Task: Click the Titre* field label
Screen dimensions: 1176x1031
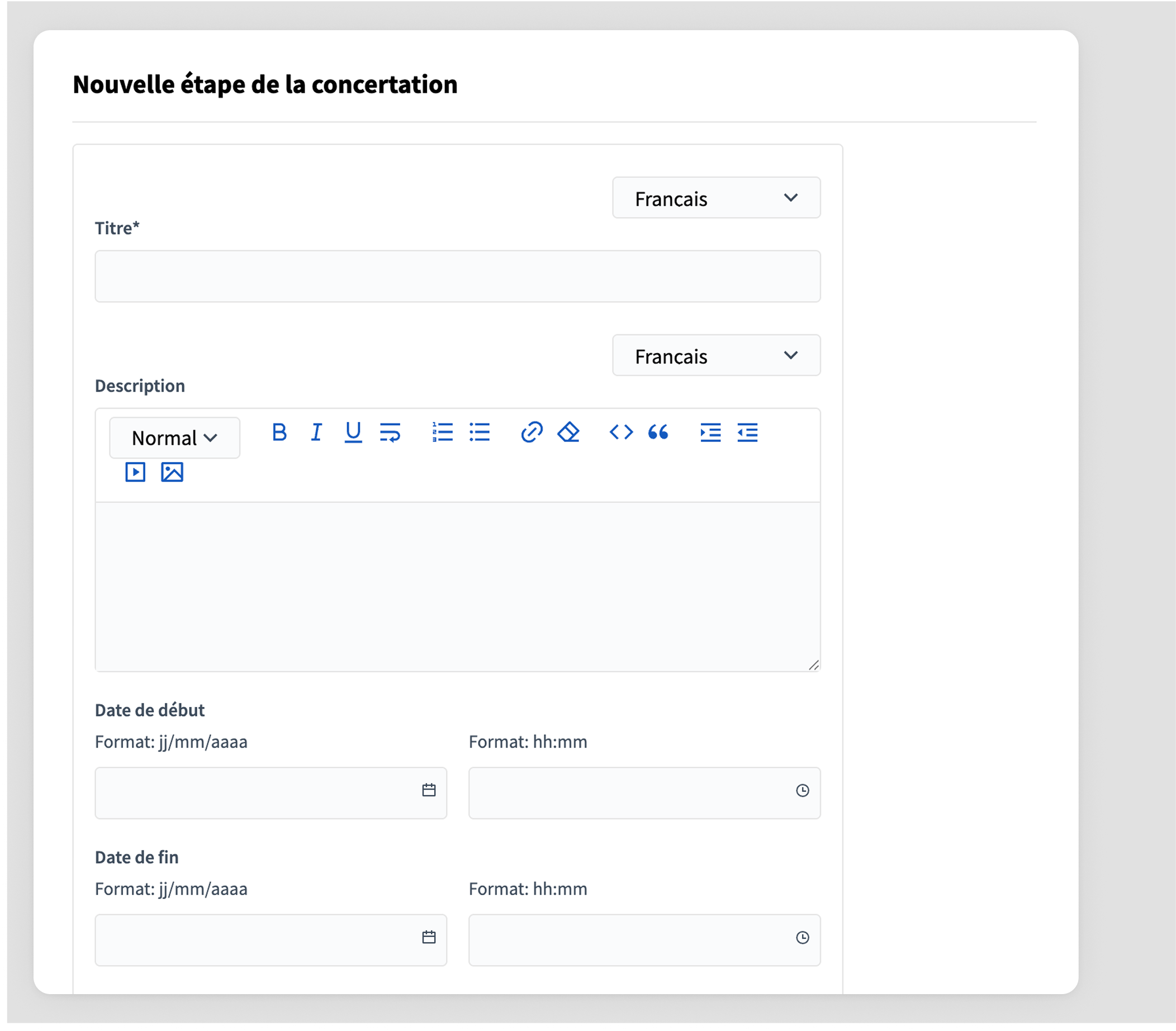Action: click(x=117, y=229)
